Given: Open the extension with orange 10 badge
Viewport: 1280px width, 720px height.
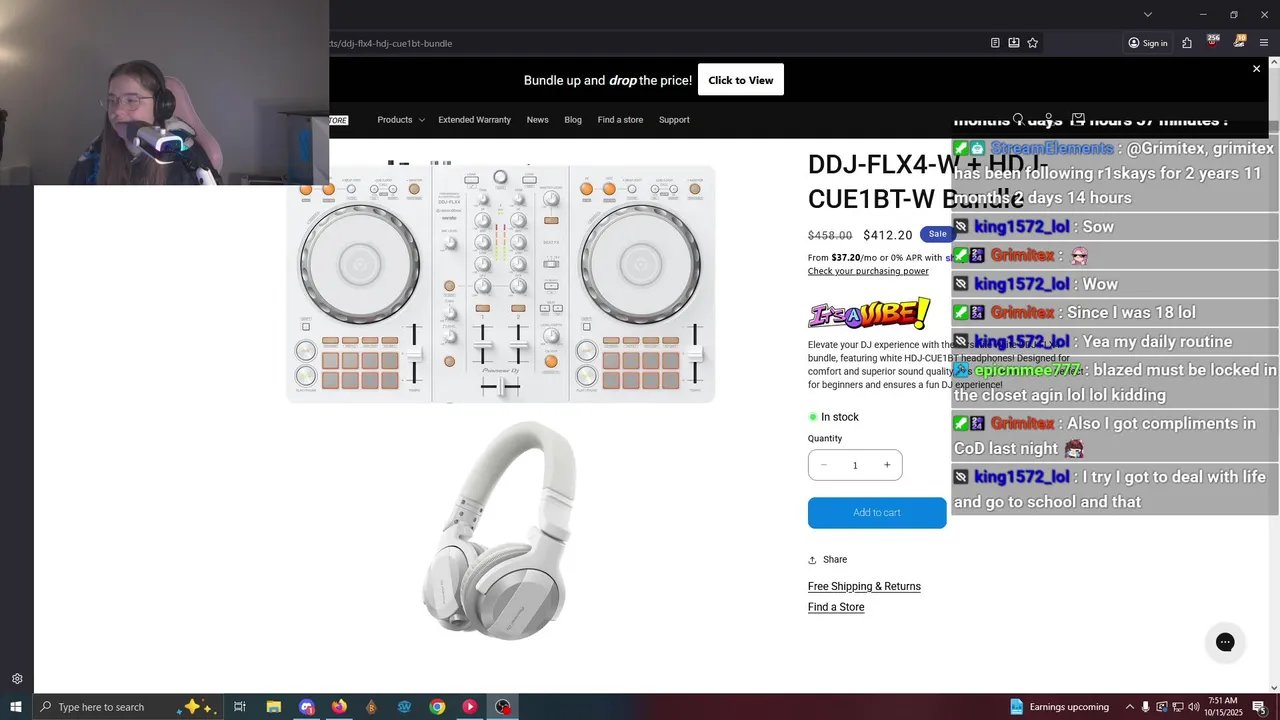Looking at the screenshot, I should 1239,42.
